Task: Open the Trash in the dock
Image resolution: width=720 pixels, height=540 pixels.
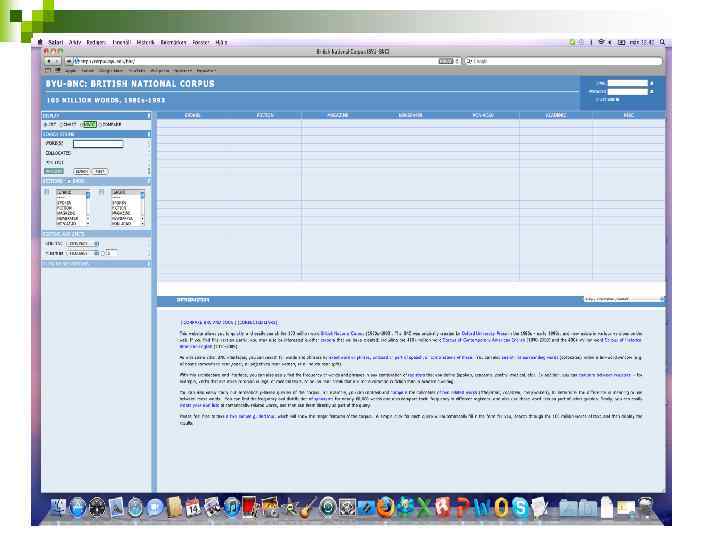Action: point(646,507)
